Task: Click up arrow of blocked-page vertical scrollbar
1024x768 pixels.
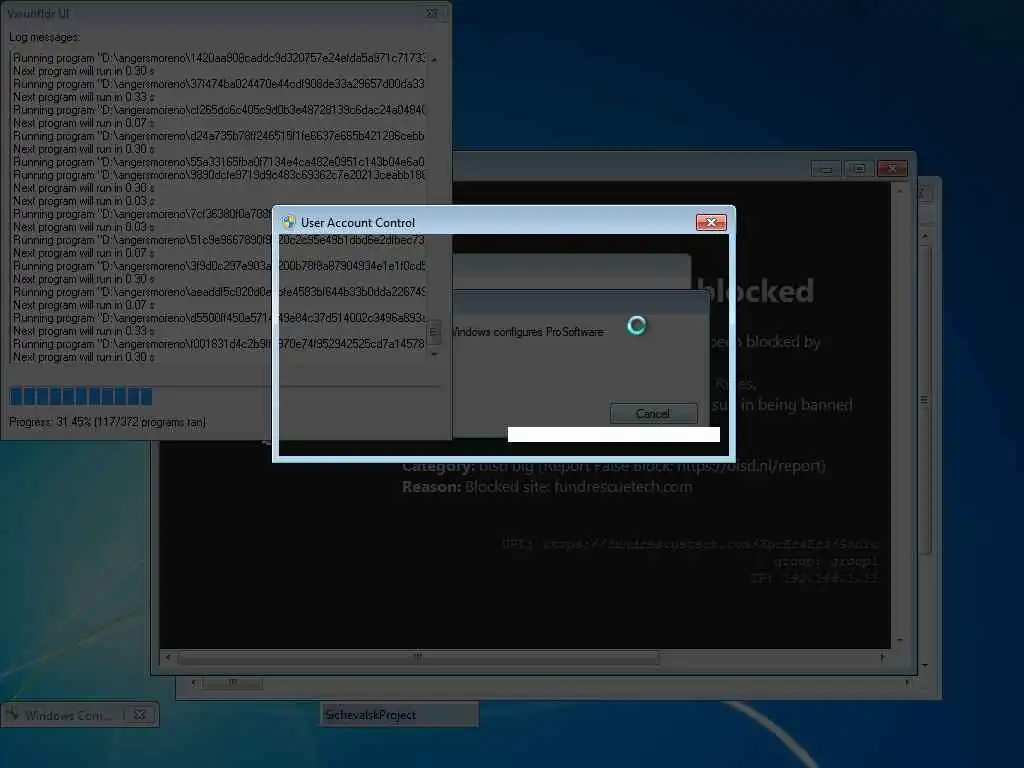Action: tap(900, 191)
